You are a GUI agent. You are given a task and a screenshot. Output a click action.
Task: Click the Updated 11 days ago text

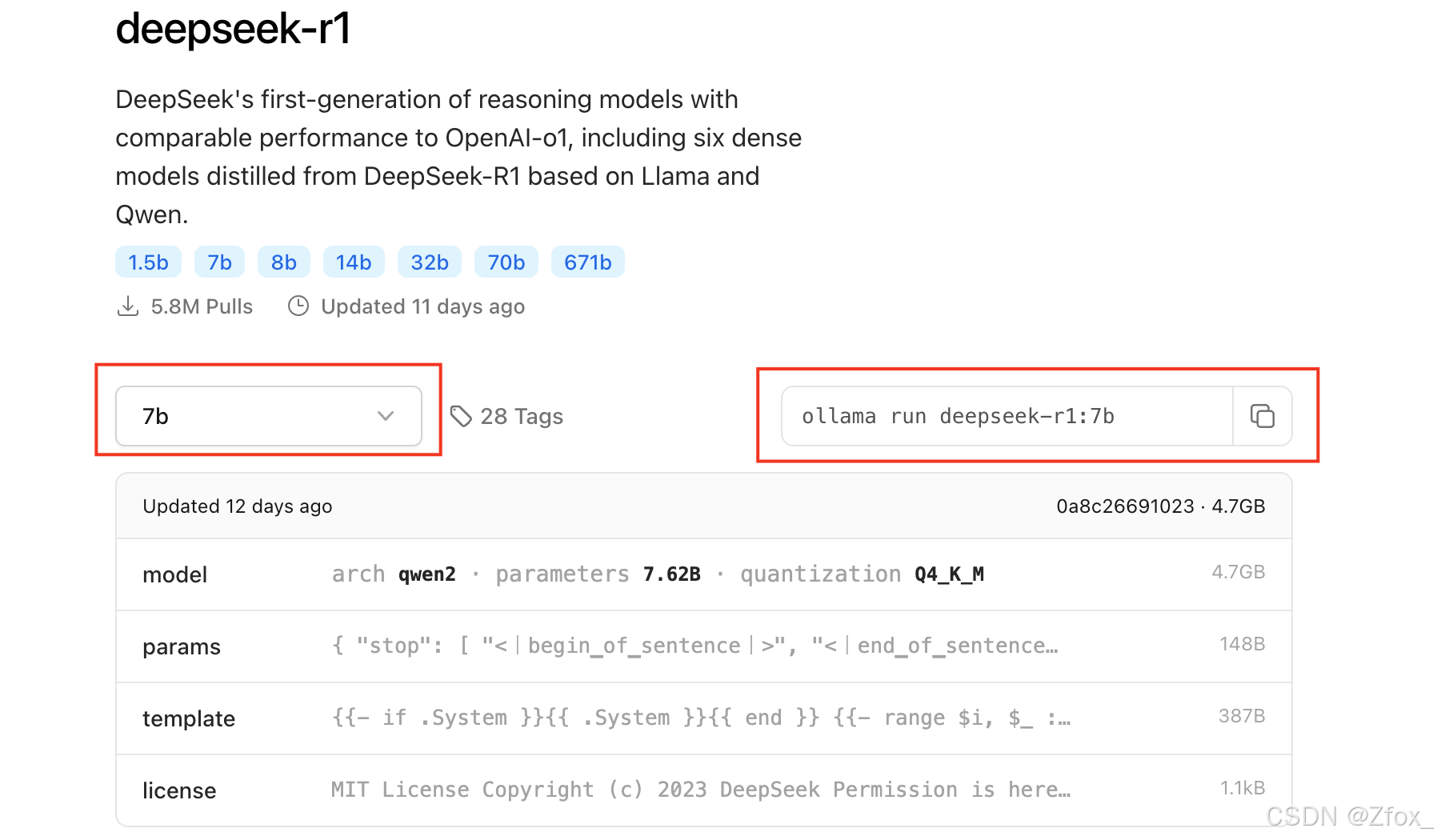pos(422,306)
